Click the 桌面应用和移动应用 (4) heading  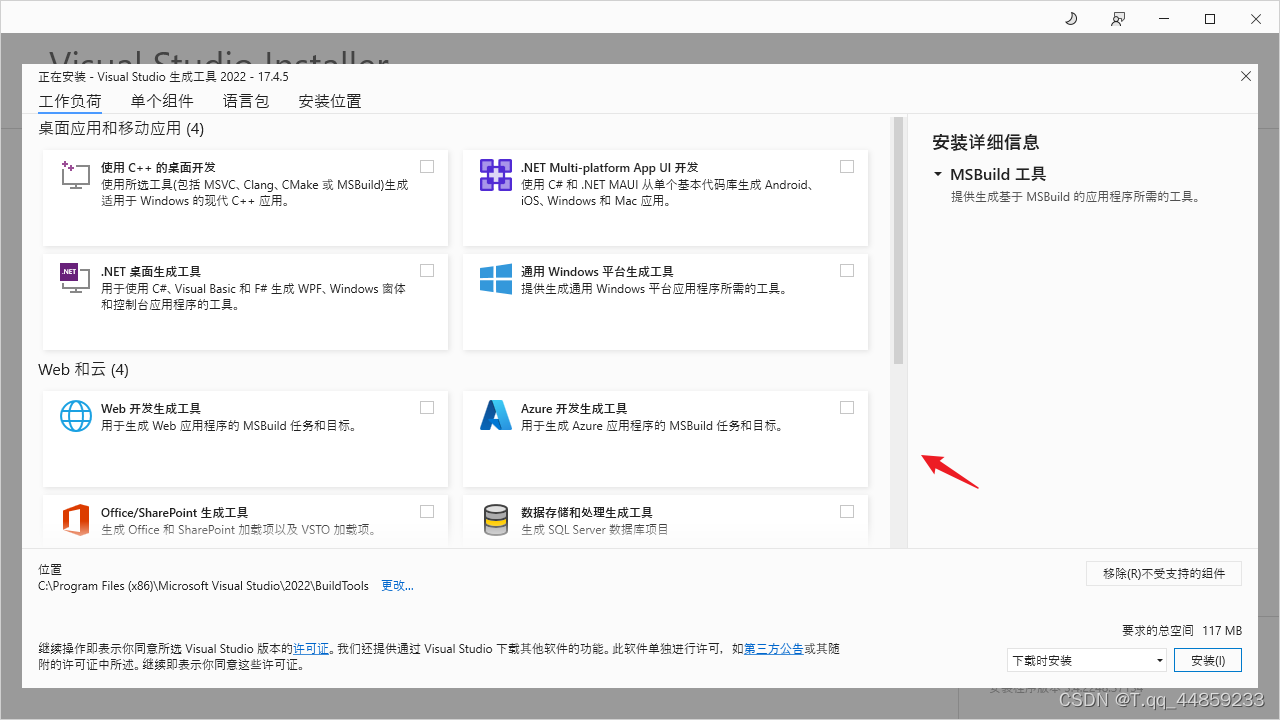coord(121,128)
